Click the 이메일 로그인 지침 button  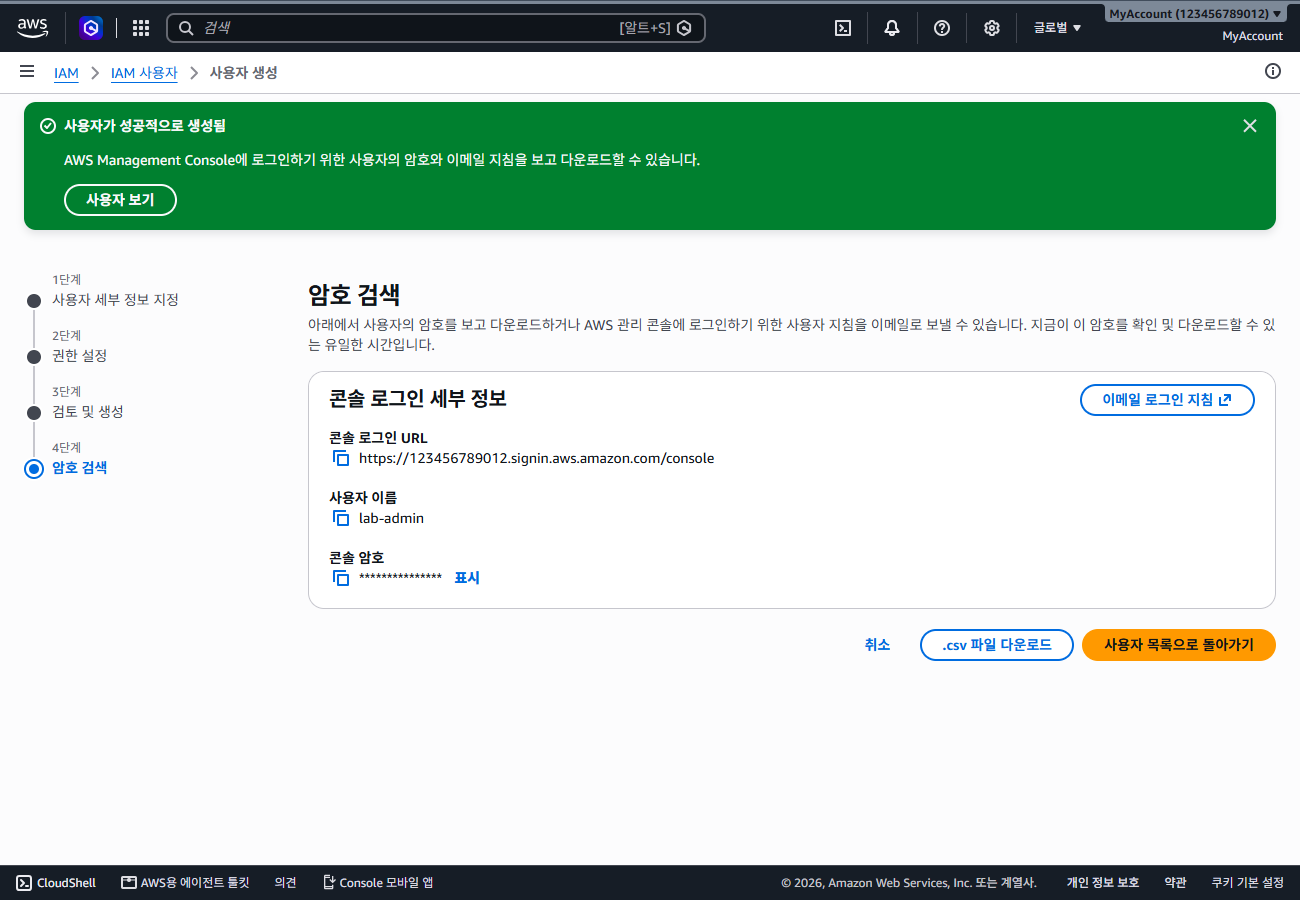[x=1167, y=400]
